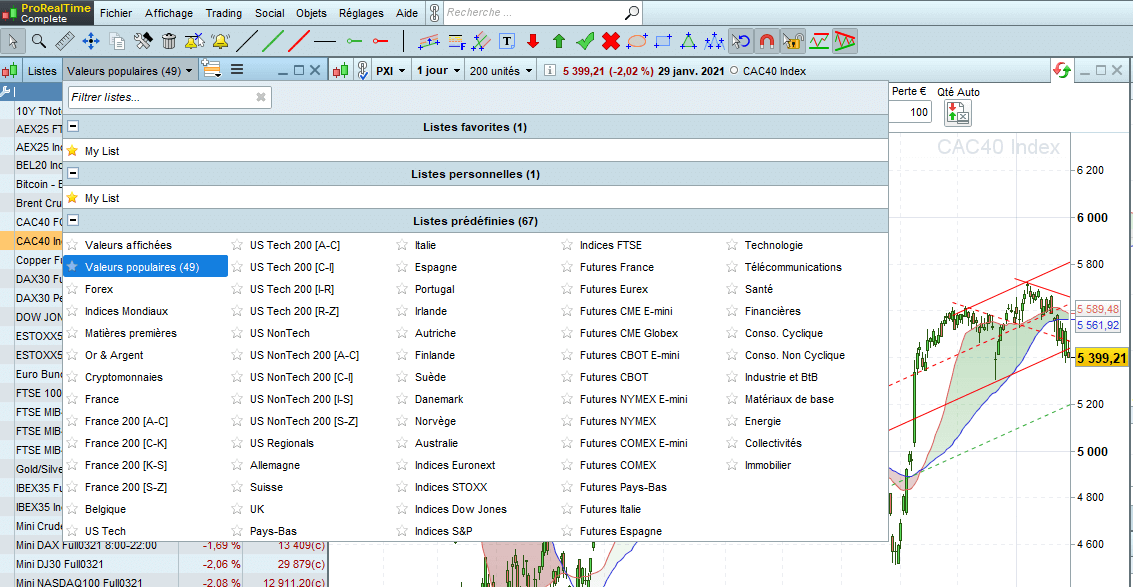Screen dimensions: 1133x587
Task: Select the Matières premières list
Action: (131, 333)
